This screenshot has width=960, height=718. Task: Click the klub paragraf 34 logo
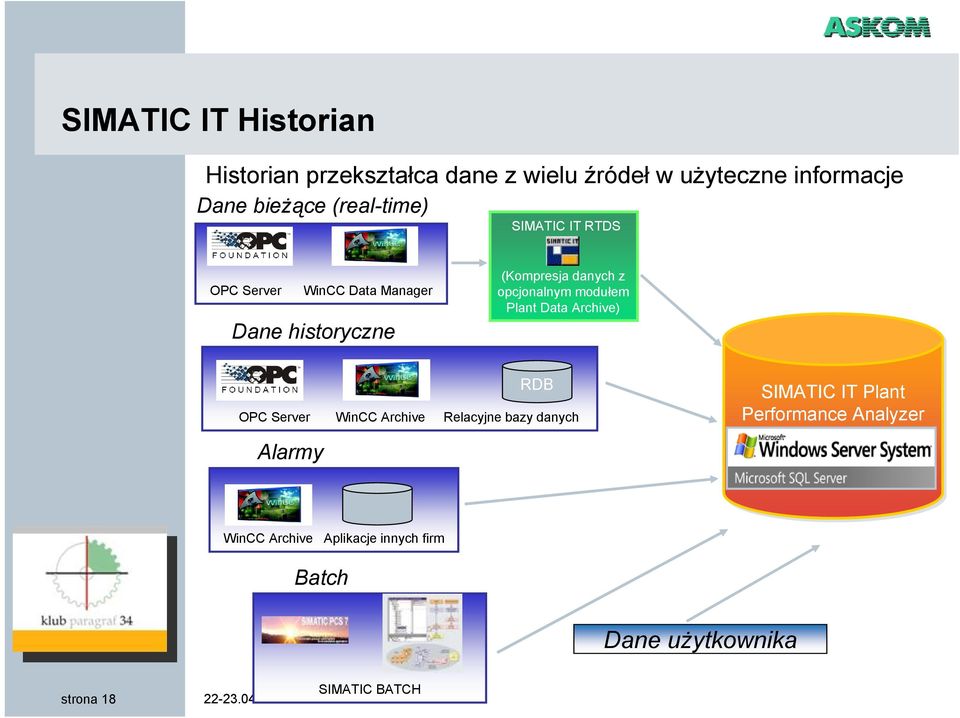pyautogui.click(x=89, y=591)
